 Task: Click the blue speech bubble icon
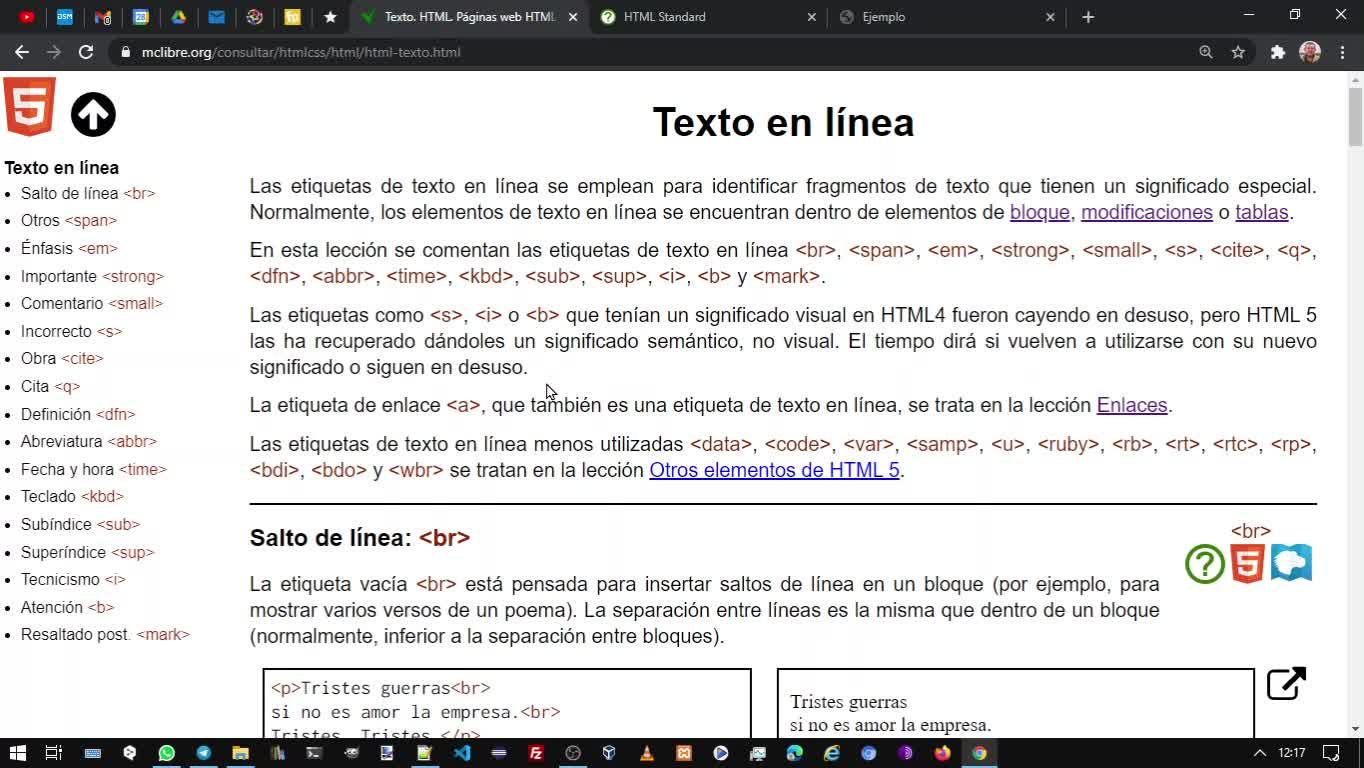coord(1291,563)
